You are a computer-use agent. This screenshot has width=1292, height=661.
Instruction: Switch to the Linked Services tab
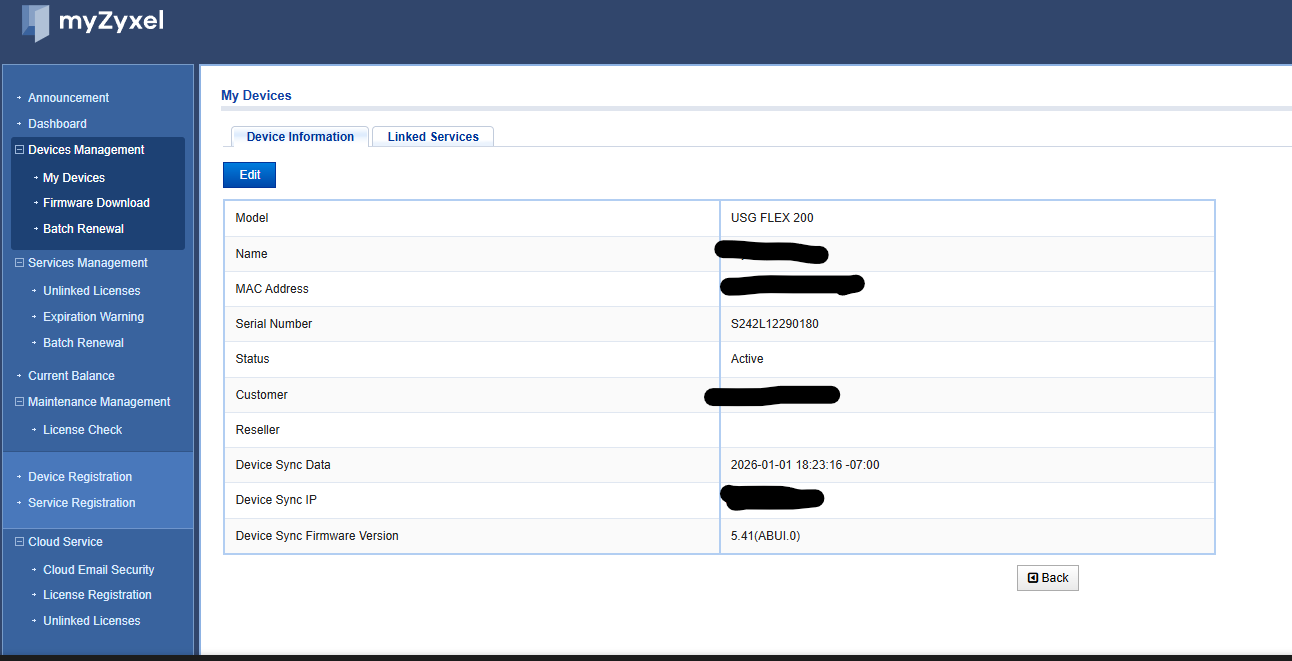pyautogui.click(x=433, y=137)
